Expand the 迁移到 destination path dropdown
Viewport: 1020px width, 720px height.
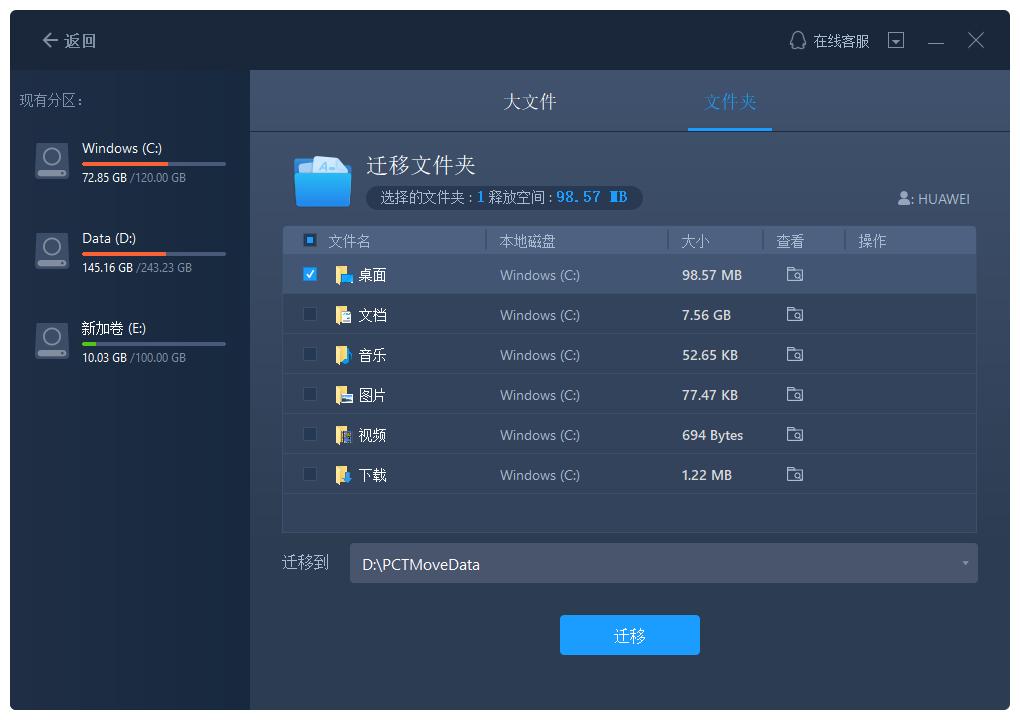pyautogui.click(x=965, y=564)
